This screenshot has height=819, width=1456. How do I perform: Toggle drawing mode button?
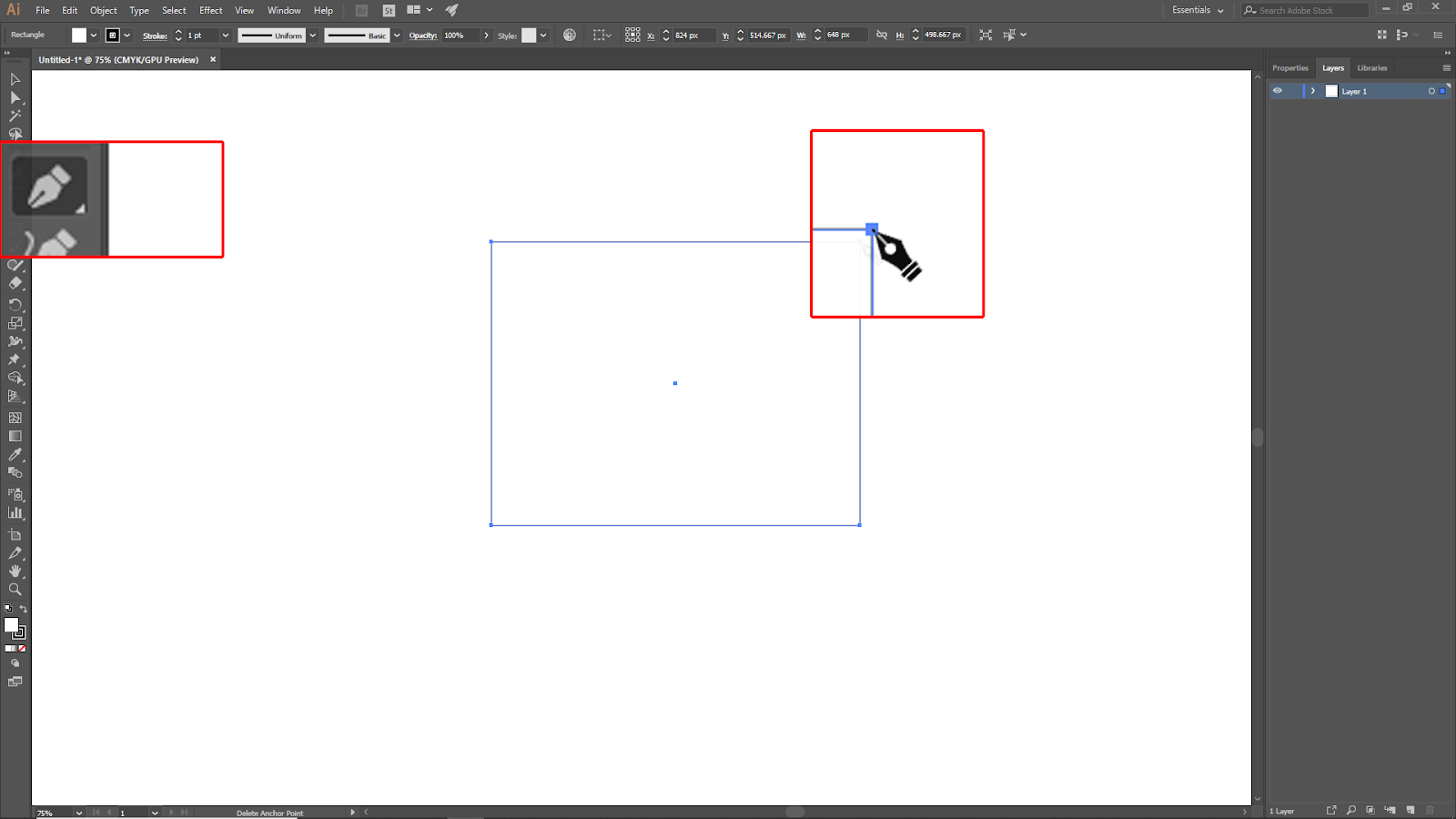pyautogui.click(x=15, y=663)
